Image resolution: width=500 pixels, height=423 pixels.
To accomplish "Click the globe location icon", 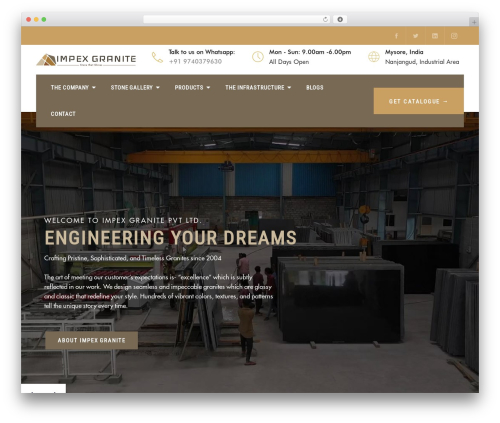I will click(x=374, y=57).
